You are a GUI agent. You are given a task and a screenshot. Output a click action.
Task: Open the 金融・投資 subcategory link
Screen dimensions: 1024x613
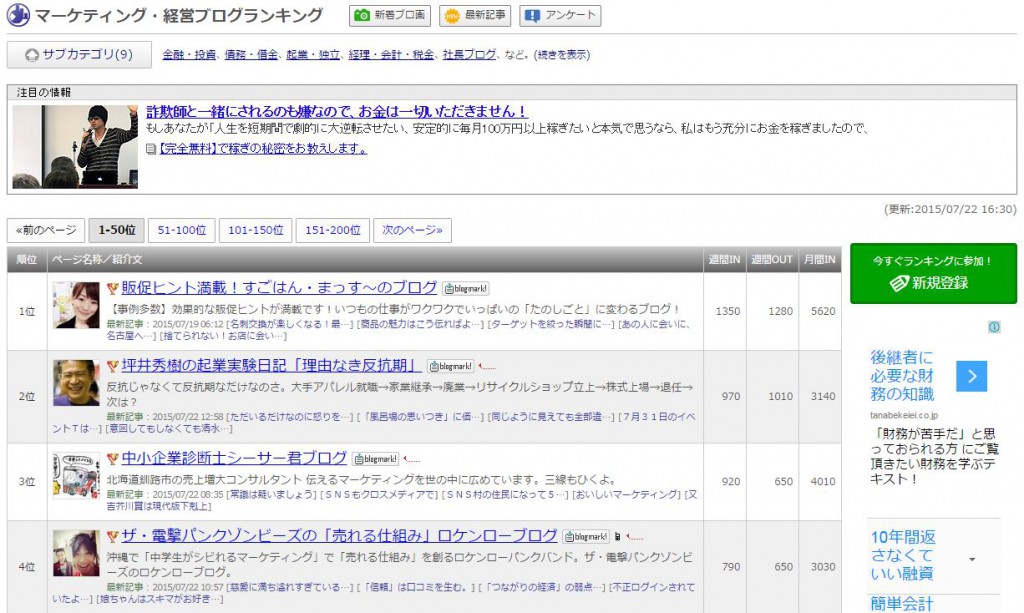pyautogui.click(x=189, y=55)
